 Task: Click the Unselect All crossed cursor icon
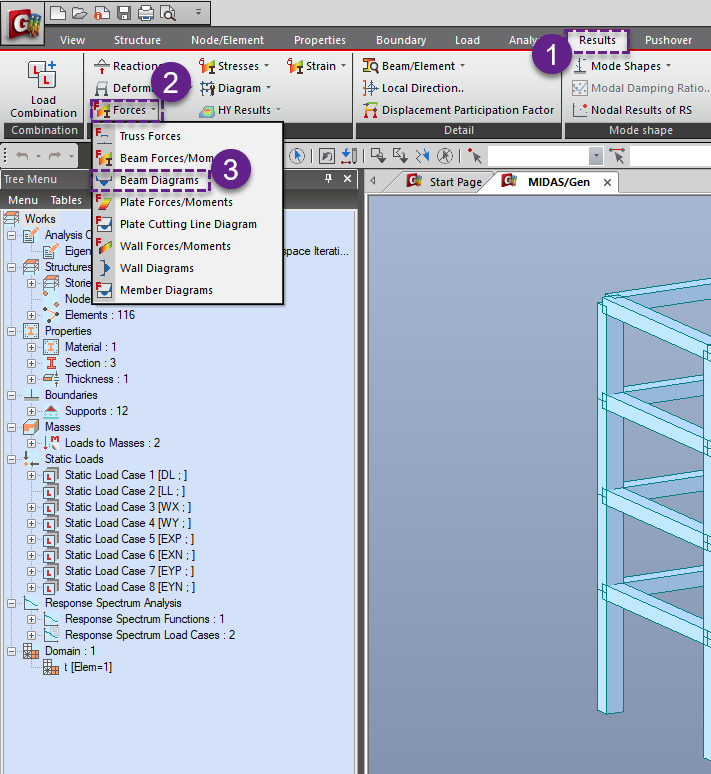click(445, 156)
